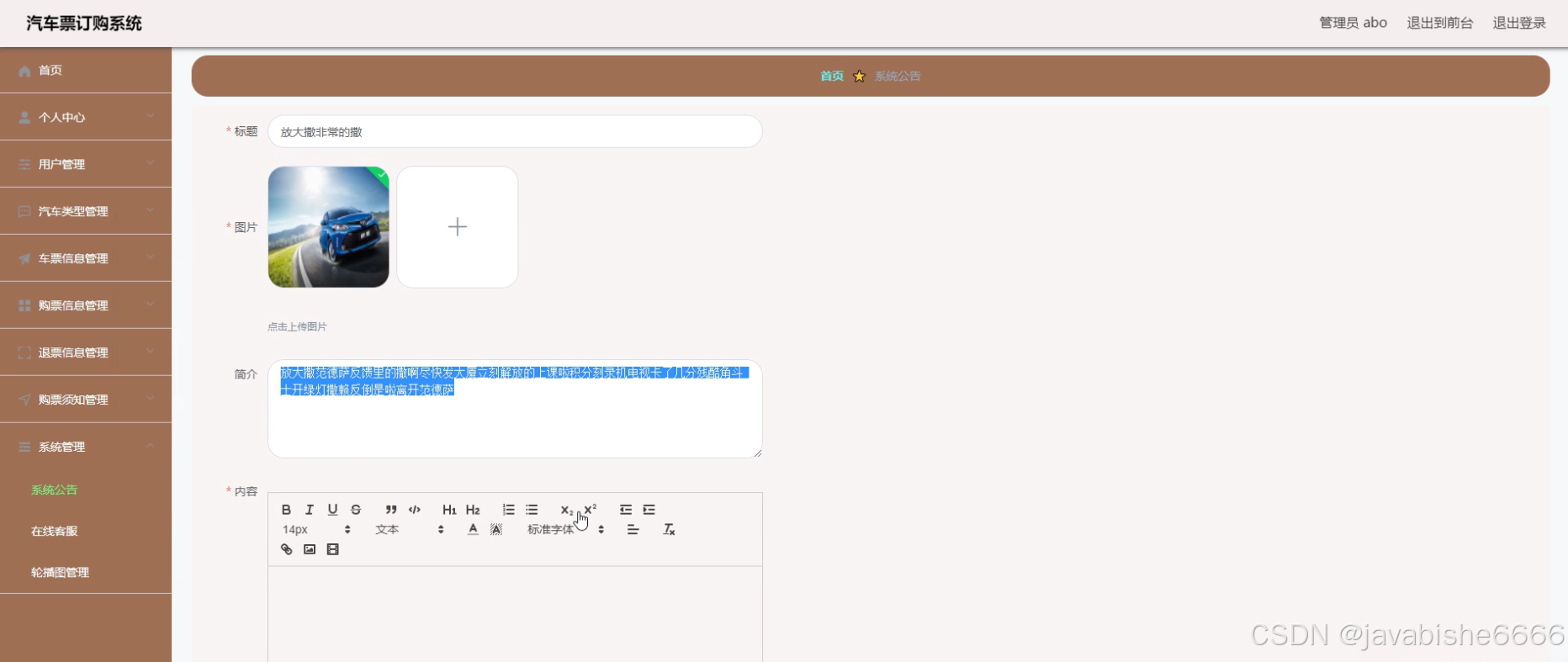The height and width of the screenshot is (662, 1568).
Task: Click 首页 breadcrumb link
Action: click(x=832, y=76)
